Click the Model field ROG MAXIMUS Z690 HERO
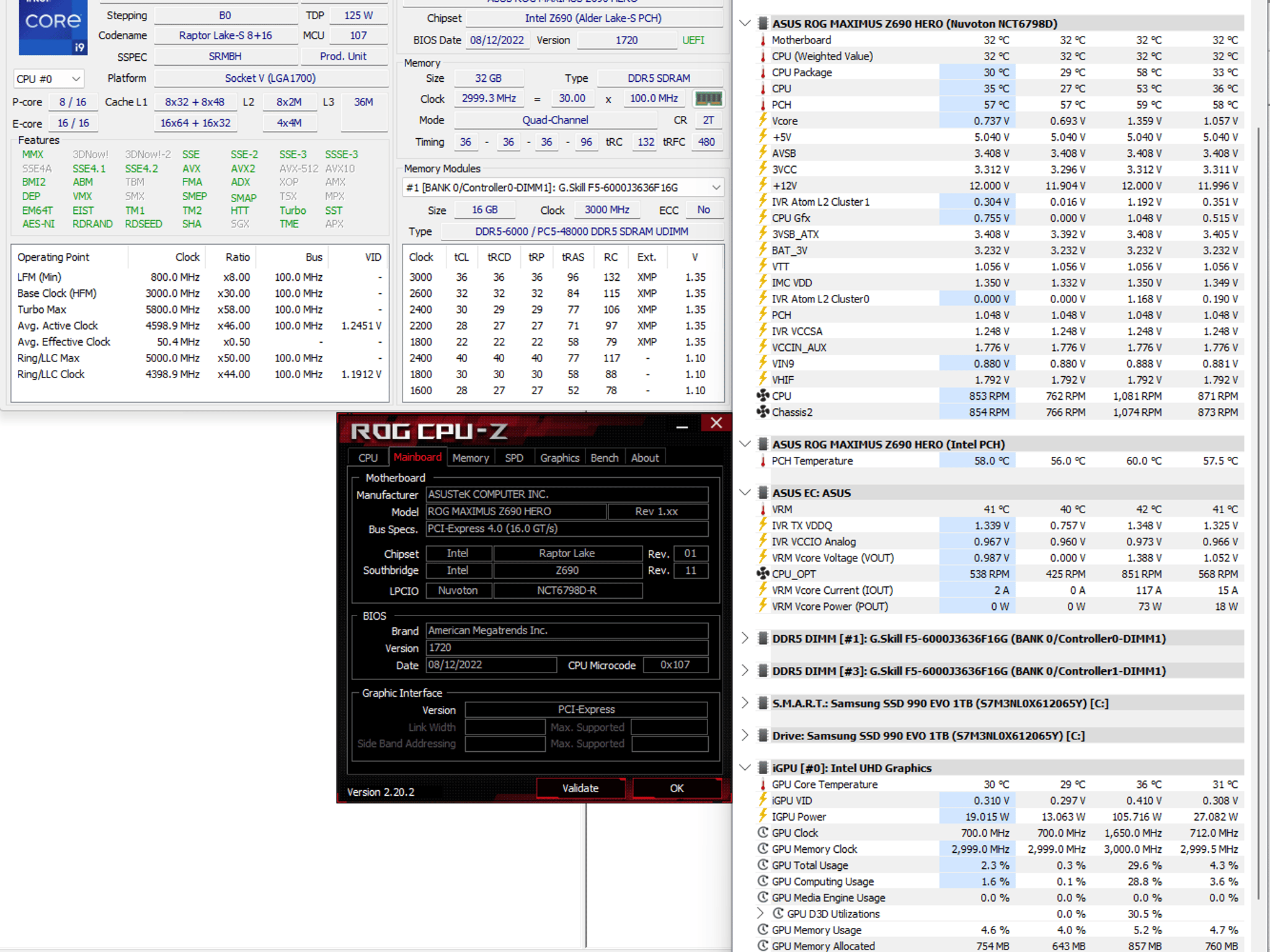This screenshot has height=952, width=1270. coord(516,511)
